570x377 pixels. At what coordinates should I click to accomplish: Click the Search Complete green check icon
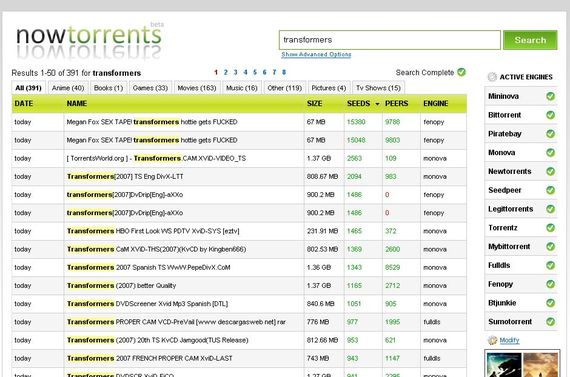click(461, 72)
